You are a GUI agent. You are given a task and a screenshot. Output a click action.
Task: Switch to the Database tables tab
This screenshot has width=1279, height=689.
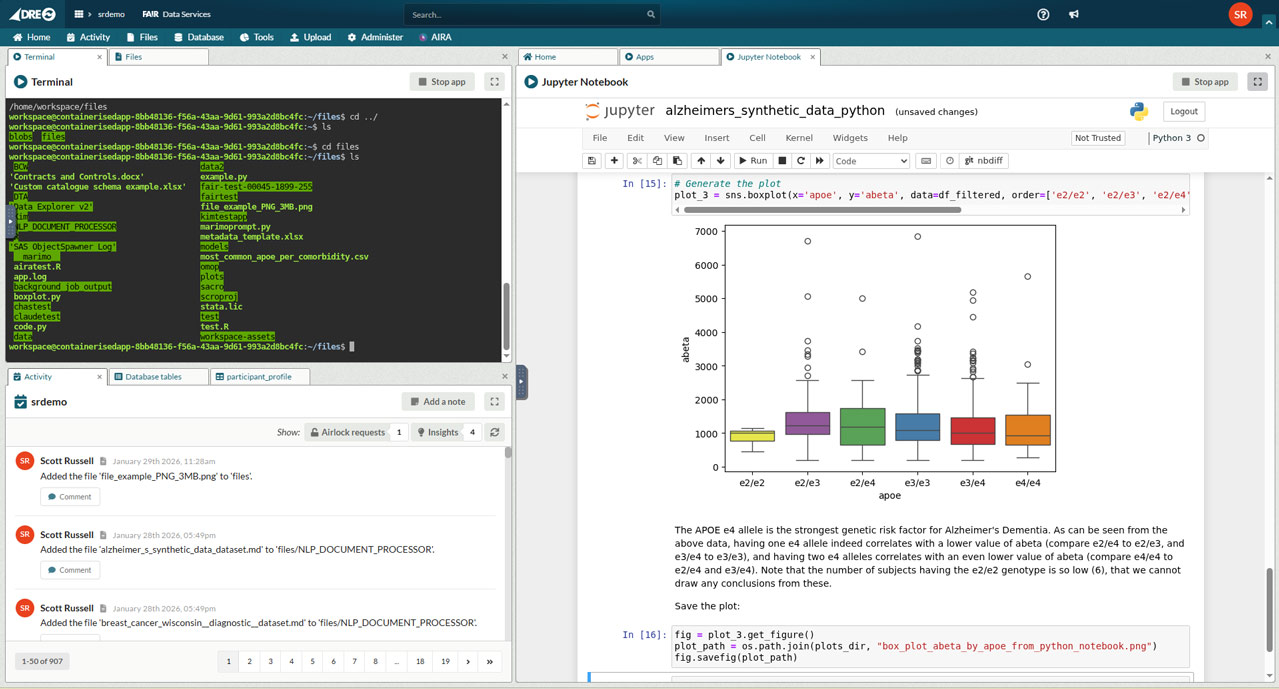(x=153, y=377)
